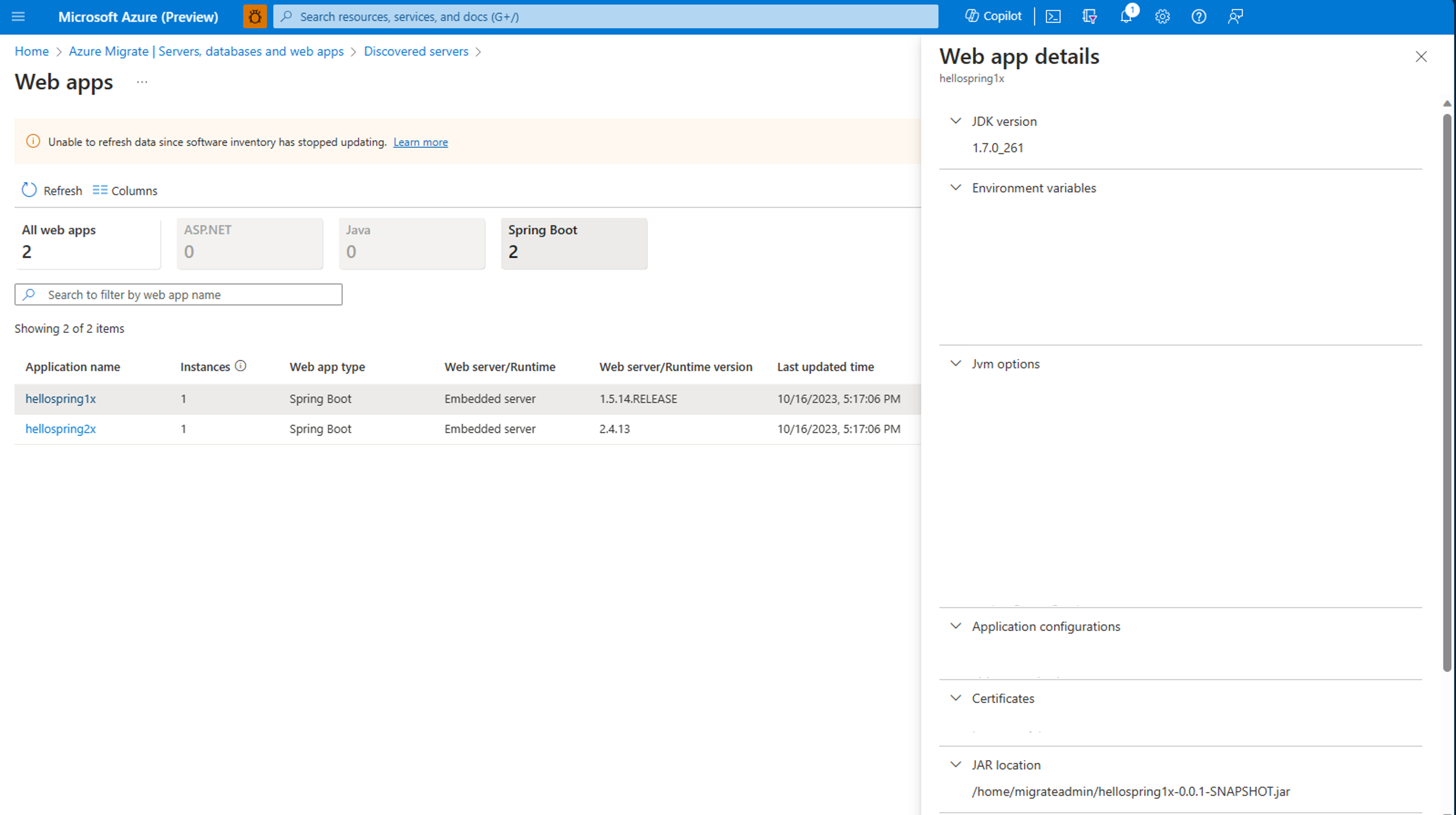Click the Learn more link
The height and width of the screenshot is (815, 1456).
pyautogui.click(x=421, y=142)
